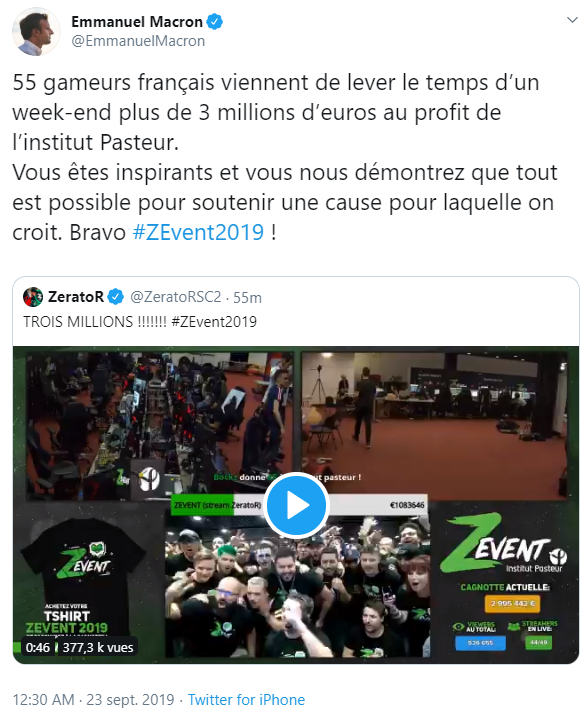Click the 0:46 video duration badge

(x=38, y=648)
